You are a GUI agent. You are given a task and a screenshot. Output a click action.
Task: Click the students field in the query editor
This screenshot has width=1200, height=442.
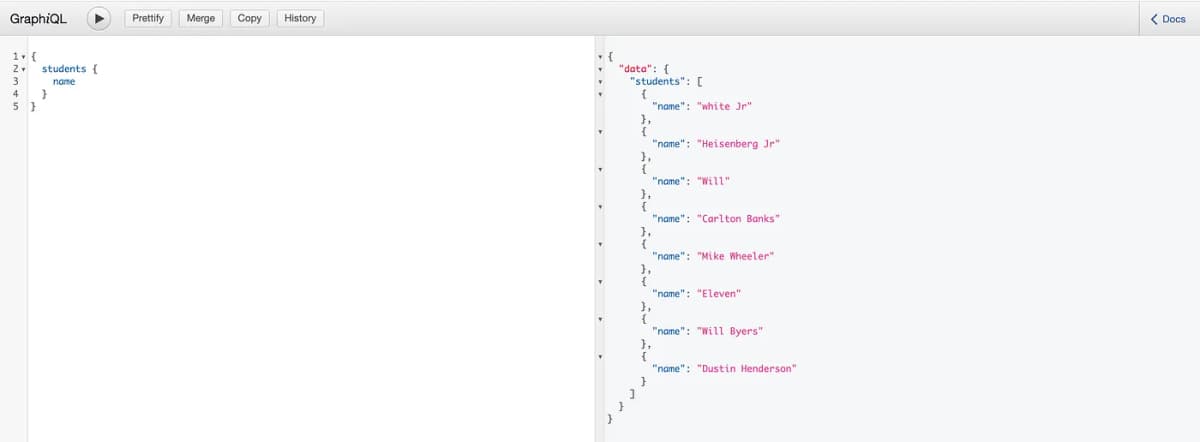click(x=63, y=69)
